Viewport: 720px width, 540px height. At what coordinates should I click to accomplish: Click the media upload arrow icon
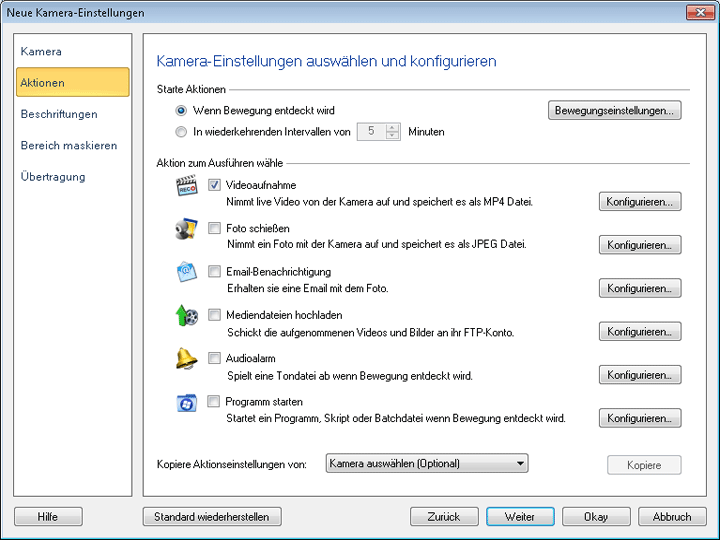pyautogui.click(x=185, y=317)
